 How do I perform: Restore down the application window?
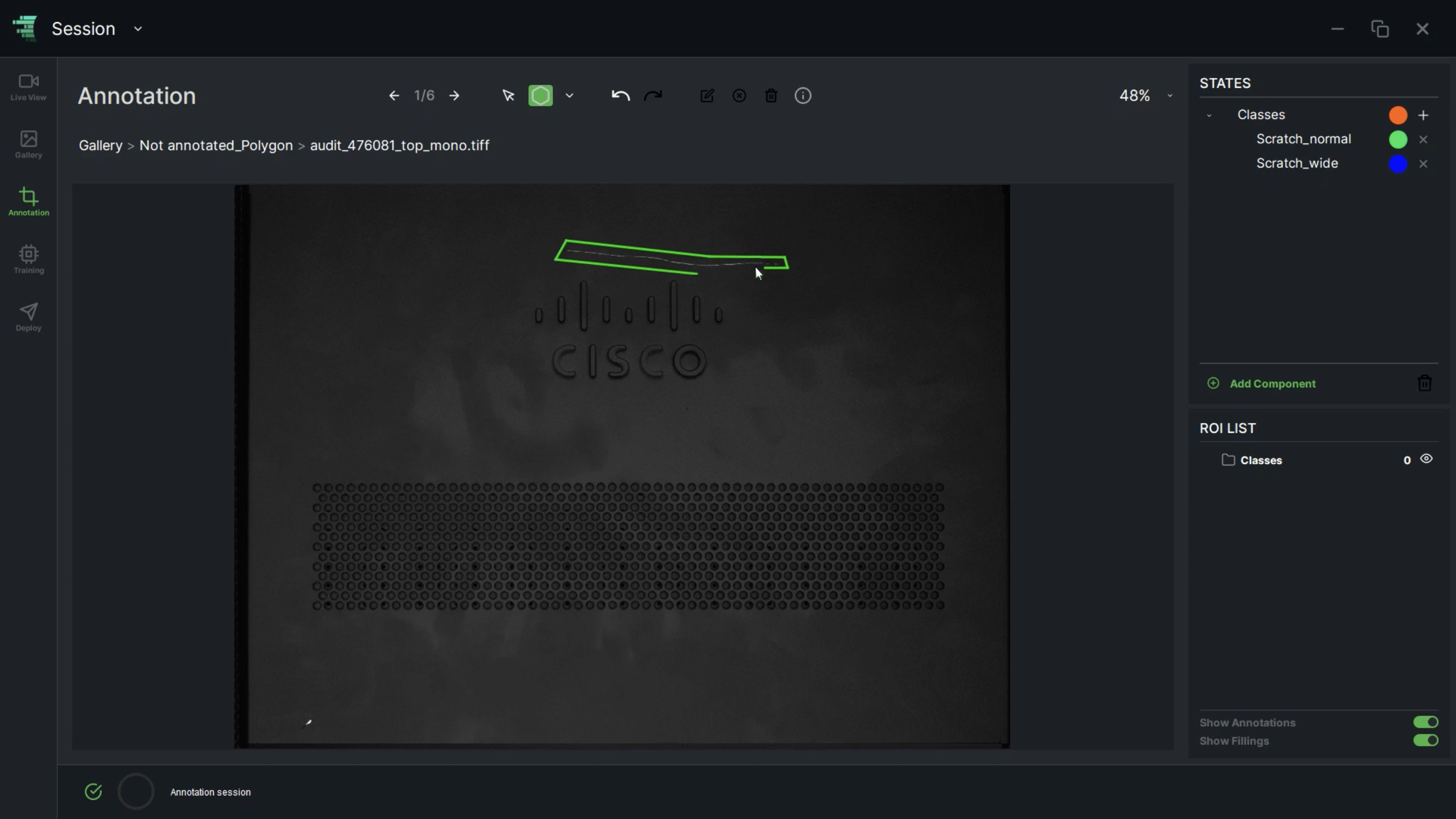point(1380,29)
